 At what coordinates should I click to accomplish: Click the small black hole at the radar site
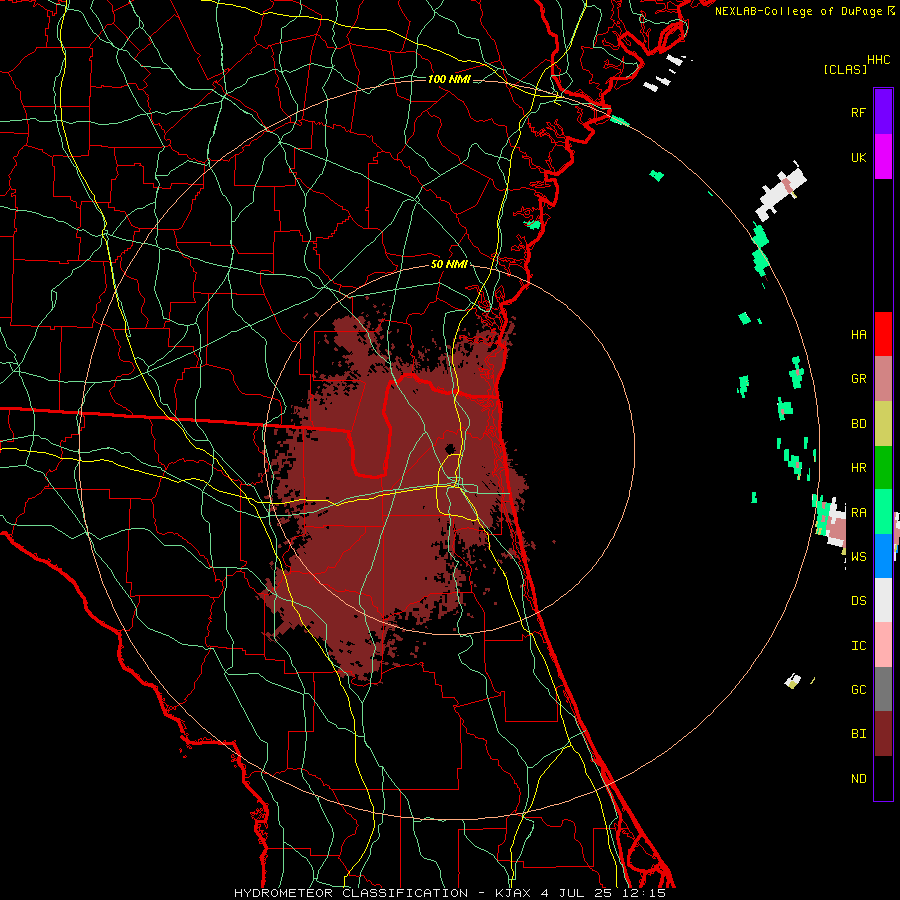pos(451,448)
